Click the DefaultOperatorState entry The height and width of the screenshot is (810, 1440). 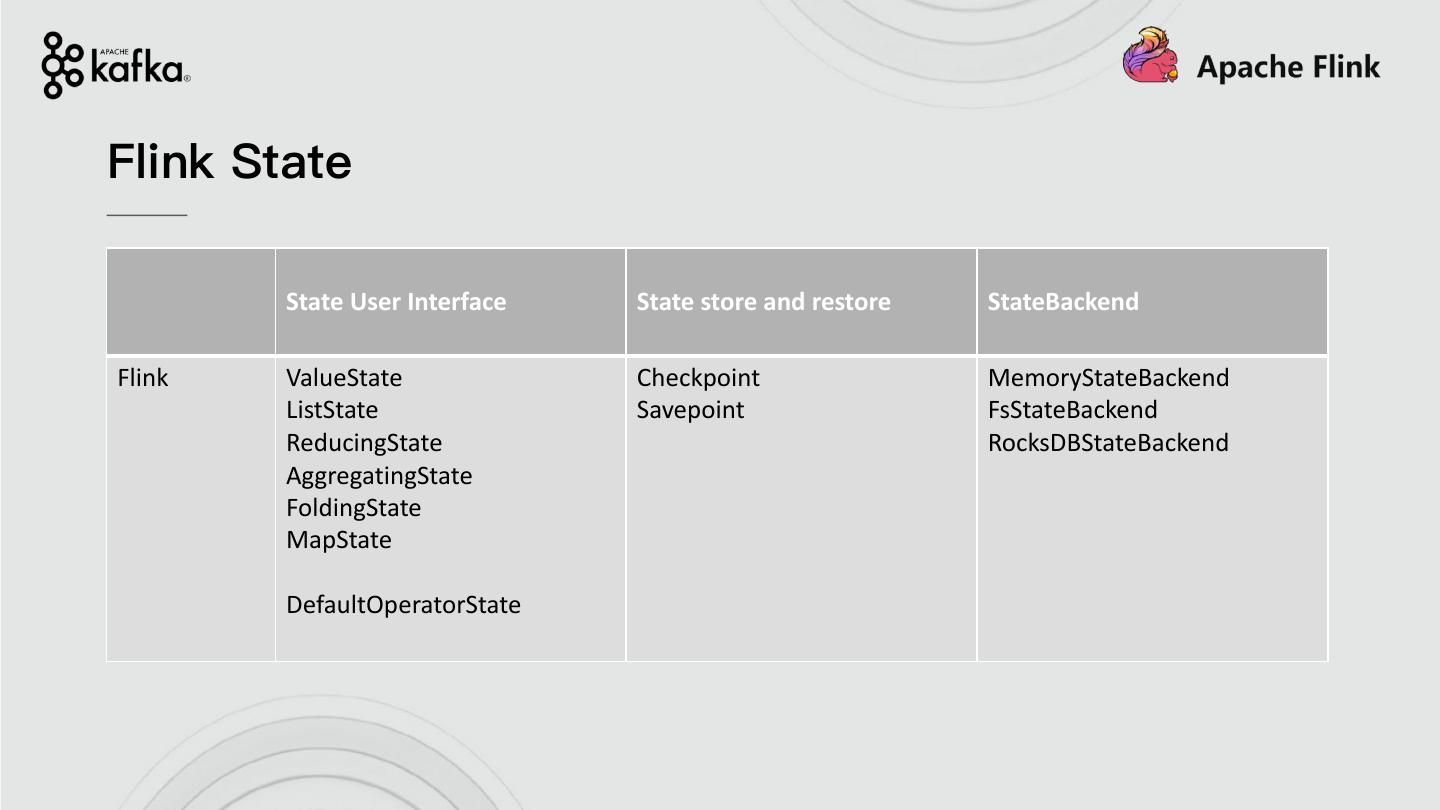(x=403, y=605)
